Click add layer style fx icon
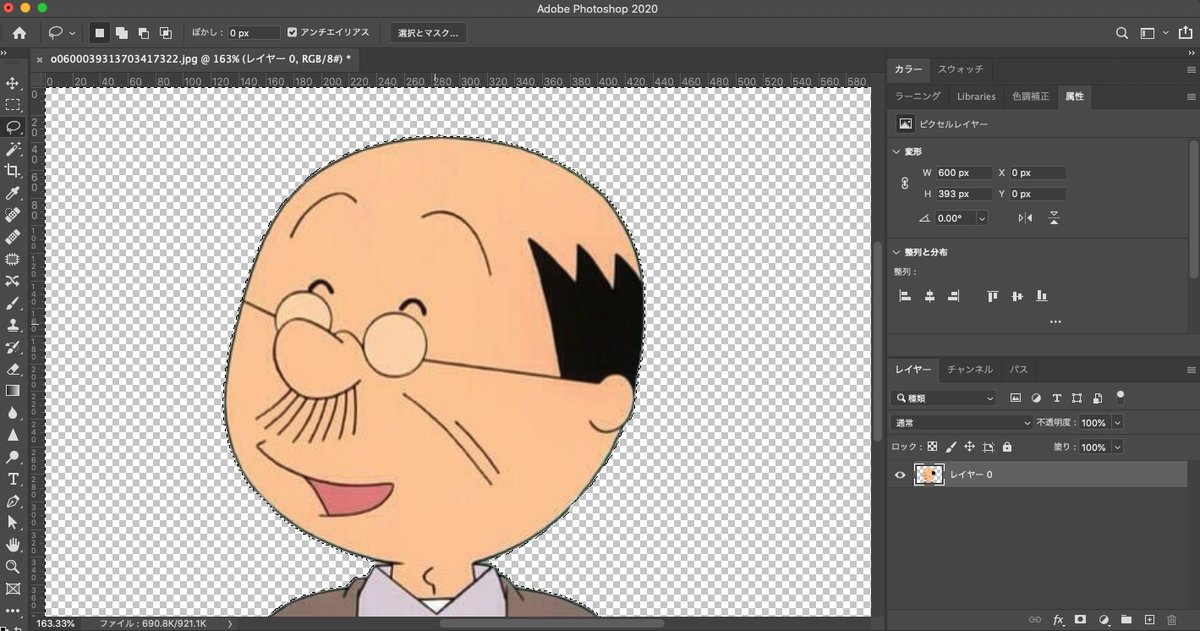Screen dimensions: 1200x631 pyautogui.click(x=1059, y=620)
